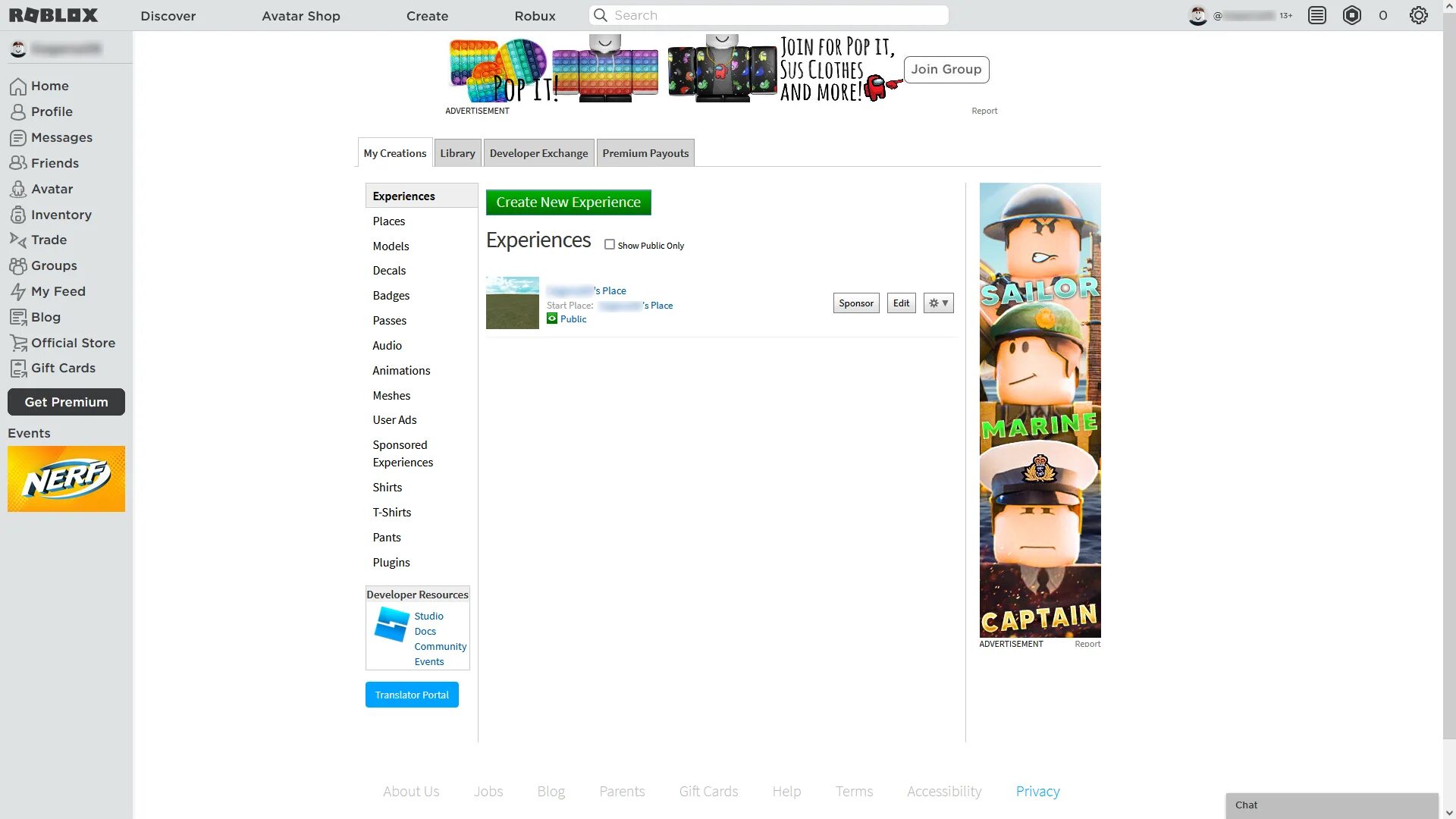Click the search input field in navbar
The height and width of the screenshot is (819, 1456).
769,15
